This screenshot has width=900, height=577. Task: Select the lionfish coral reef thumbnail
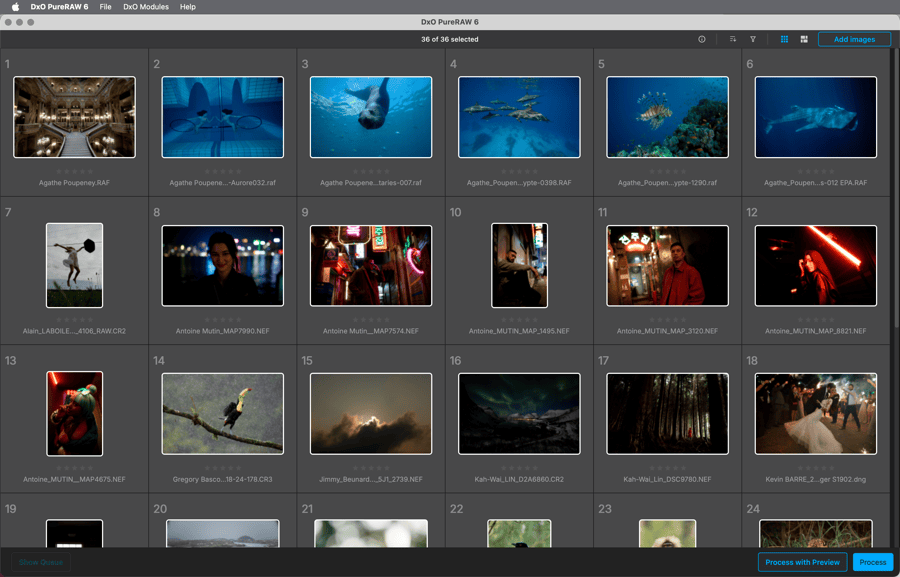click(x=668, y=117)
